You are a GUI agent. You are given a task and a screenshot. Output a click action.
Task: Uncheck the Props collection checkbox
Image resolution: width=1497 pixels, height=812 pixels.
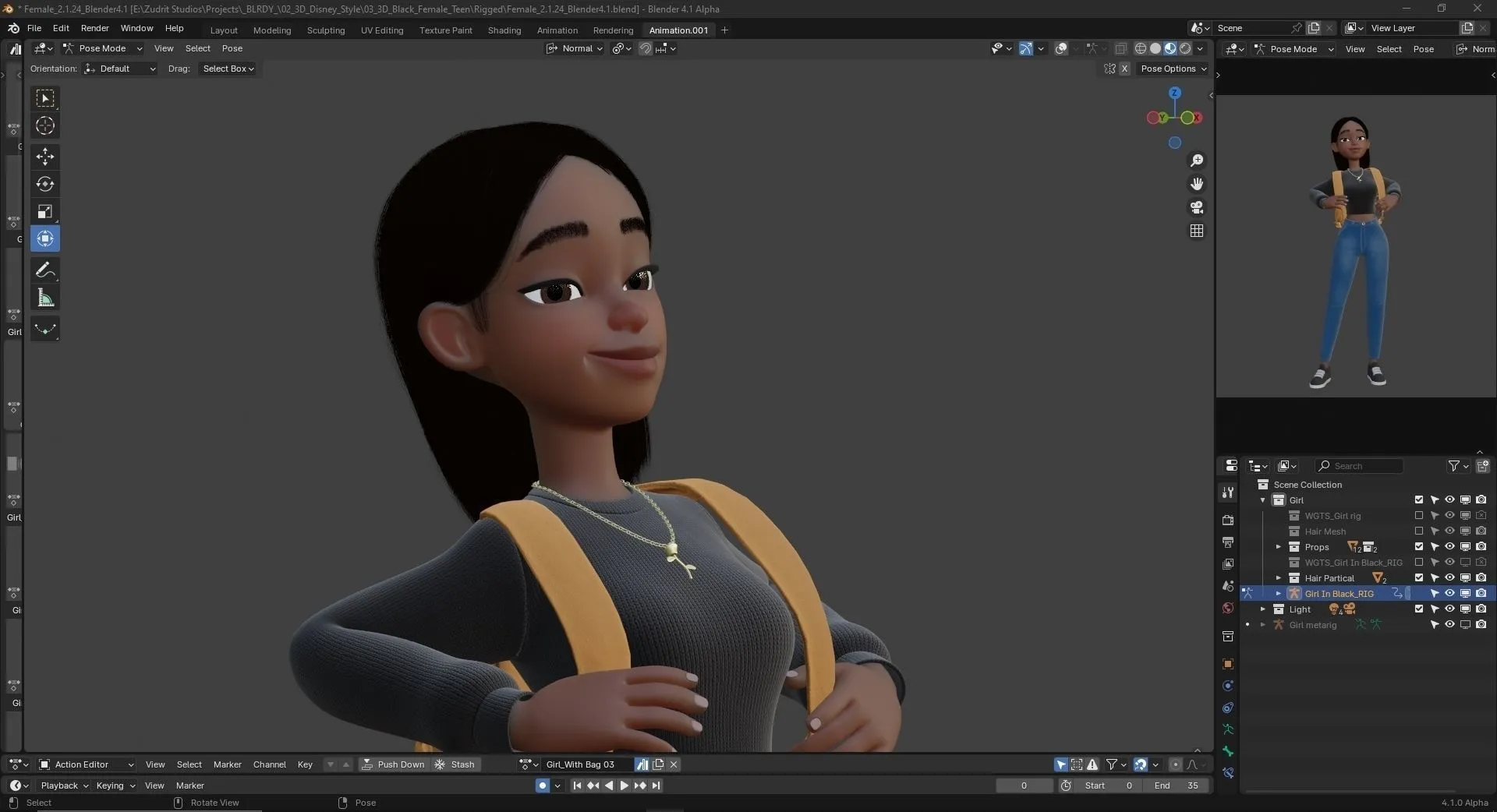click(x=1417, y=546)
